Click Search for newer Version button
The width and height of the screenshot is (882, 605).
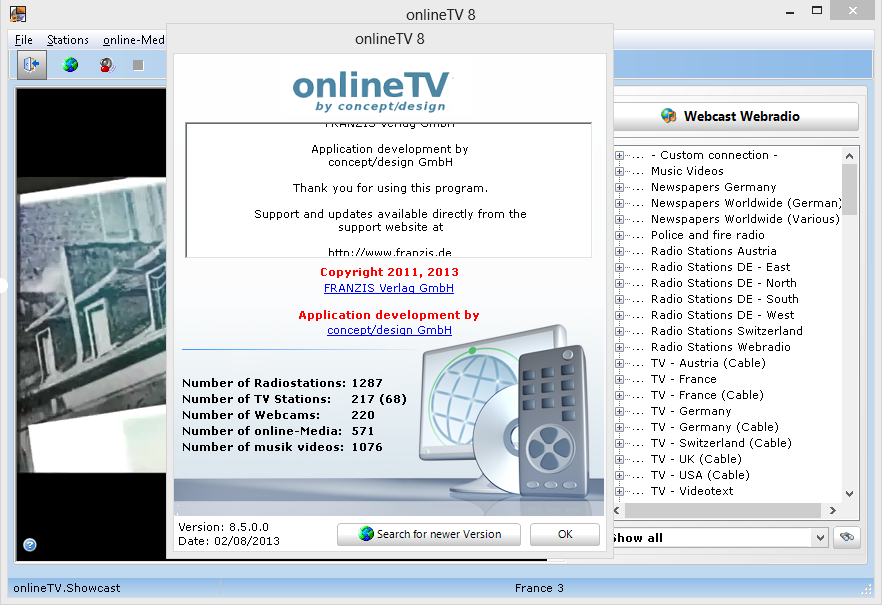429,534
